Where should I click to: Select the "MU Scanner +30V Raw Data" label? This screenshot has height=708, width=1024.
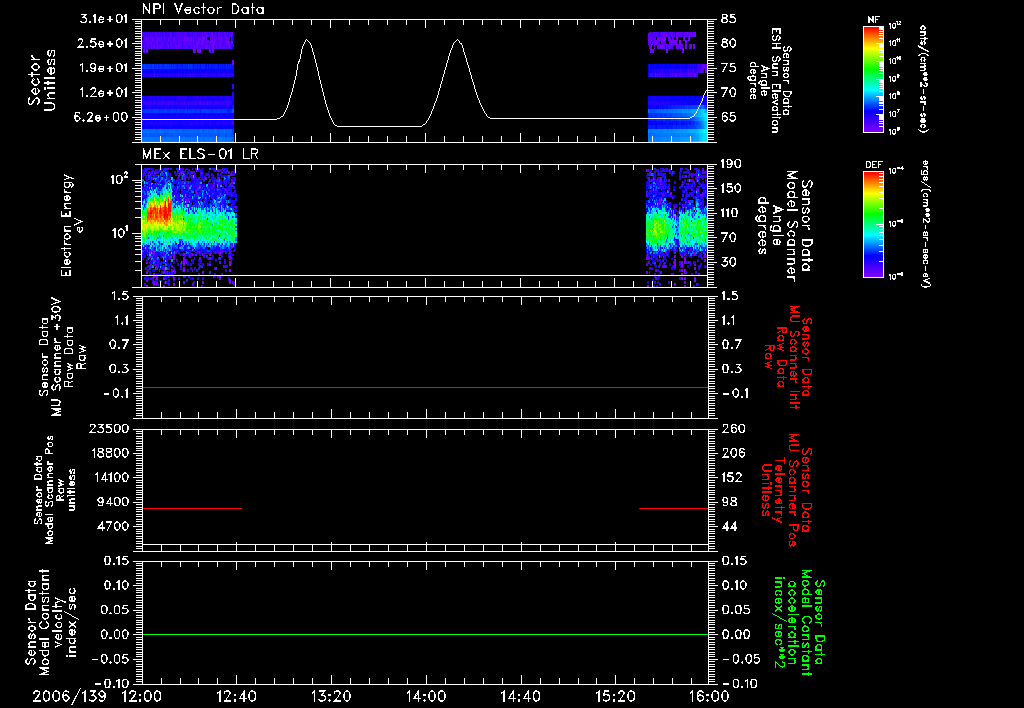tap(62, 357)
